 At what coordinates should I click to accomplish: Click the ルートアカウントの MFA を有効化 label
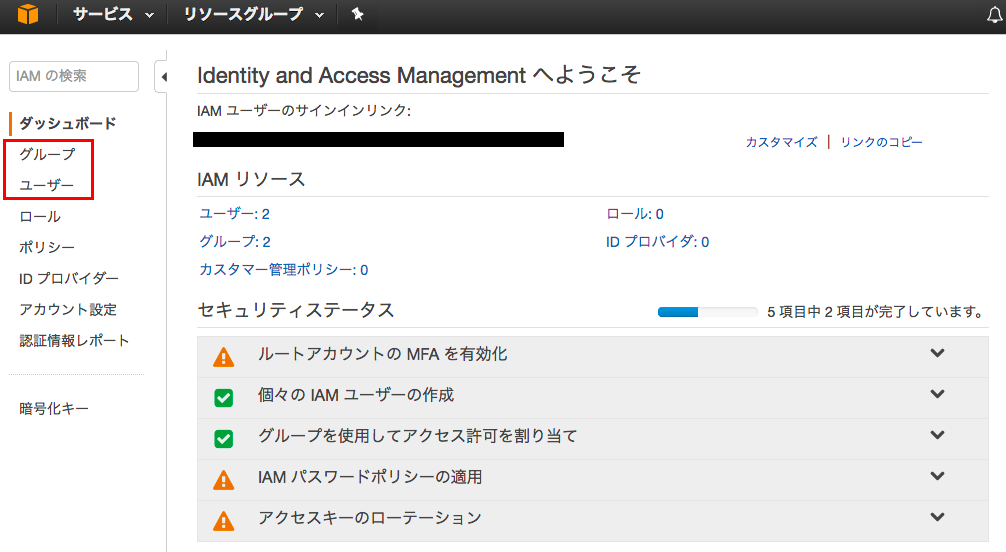(382, 354)
